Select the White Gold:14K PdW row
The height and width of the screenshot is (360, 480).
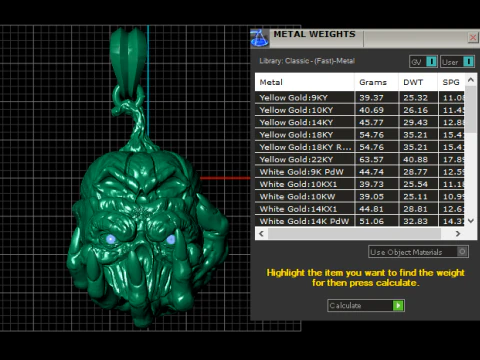click(x=360, y=221)
